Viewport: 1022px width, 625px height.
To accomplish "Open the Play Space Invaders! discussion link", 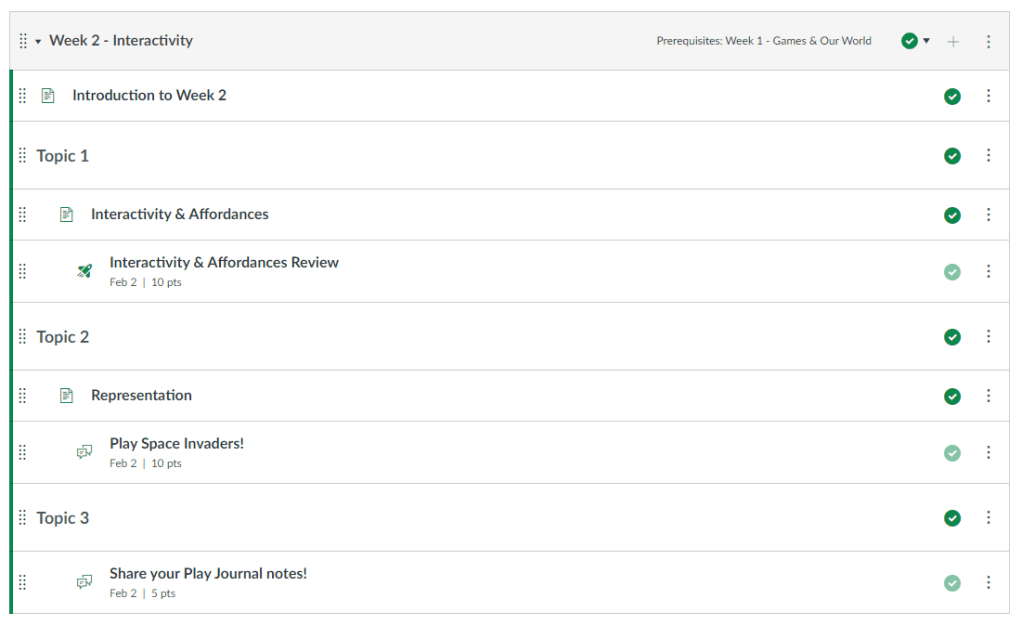I will [176, 443].
